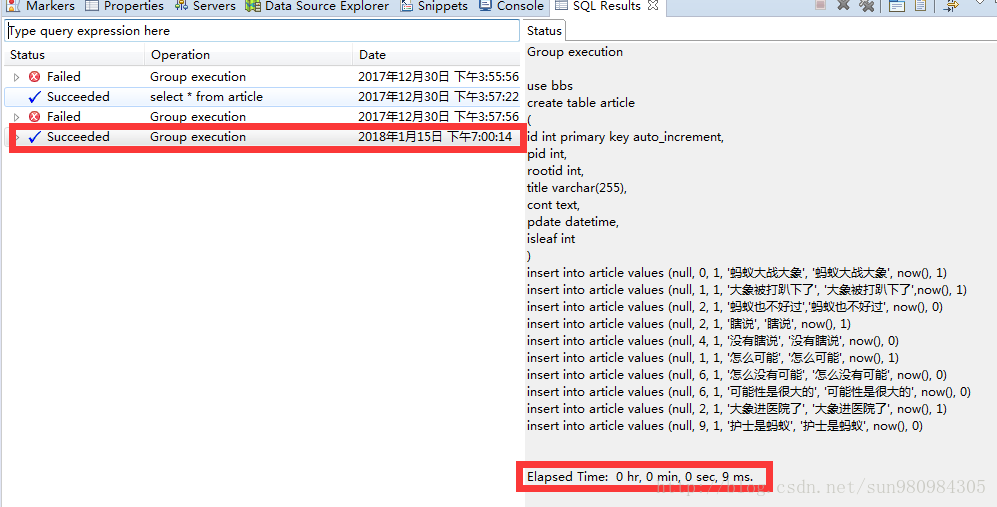Click the 'use bbs' statement line
Screen dimensions: 997x507
pos(550,86)
